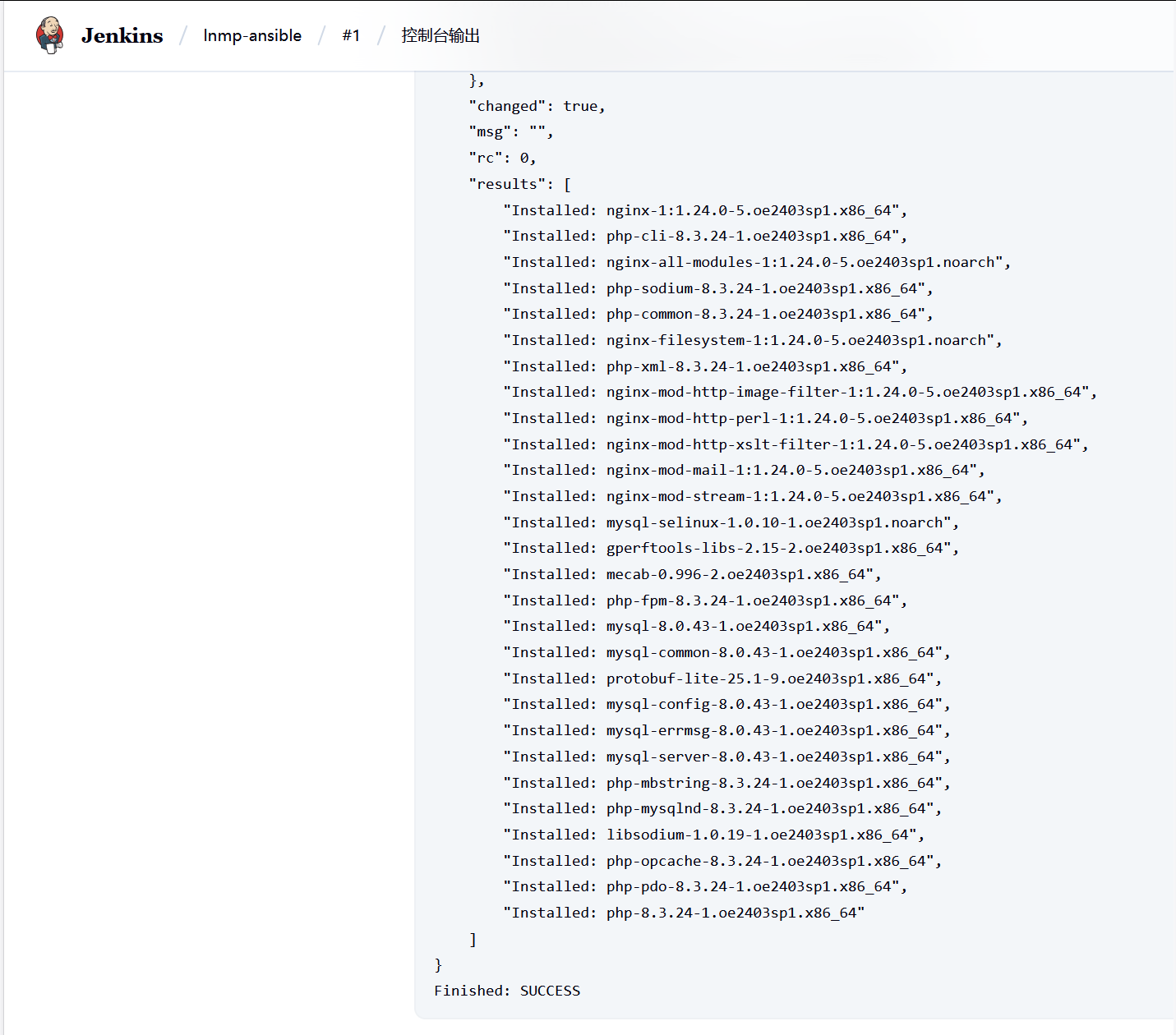Select the libsodium-1.0.19-1 line

click(x=714, y=835)
